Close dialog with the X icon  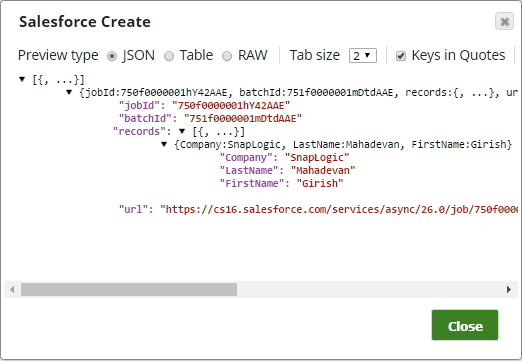(x=504, y=21)
